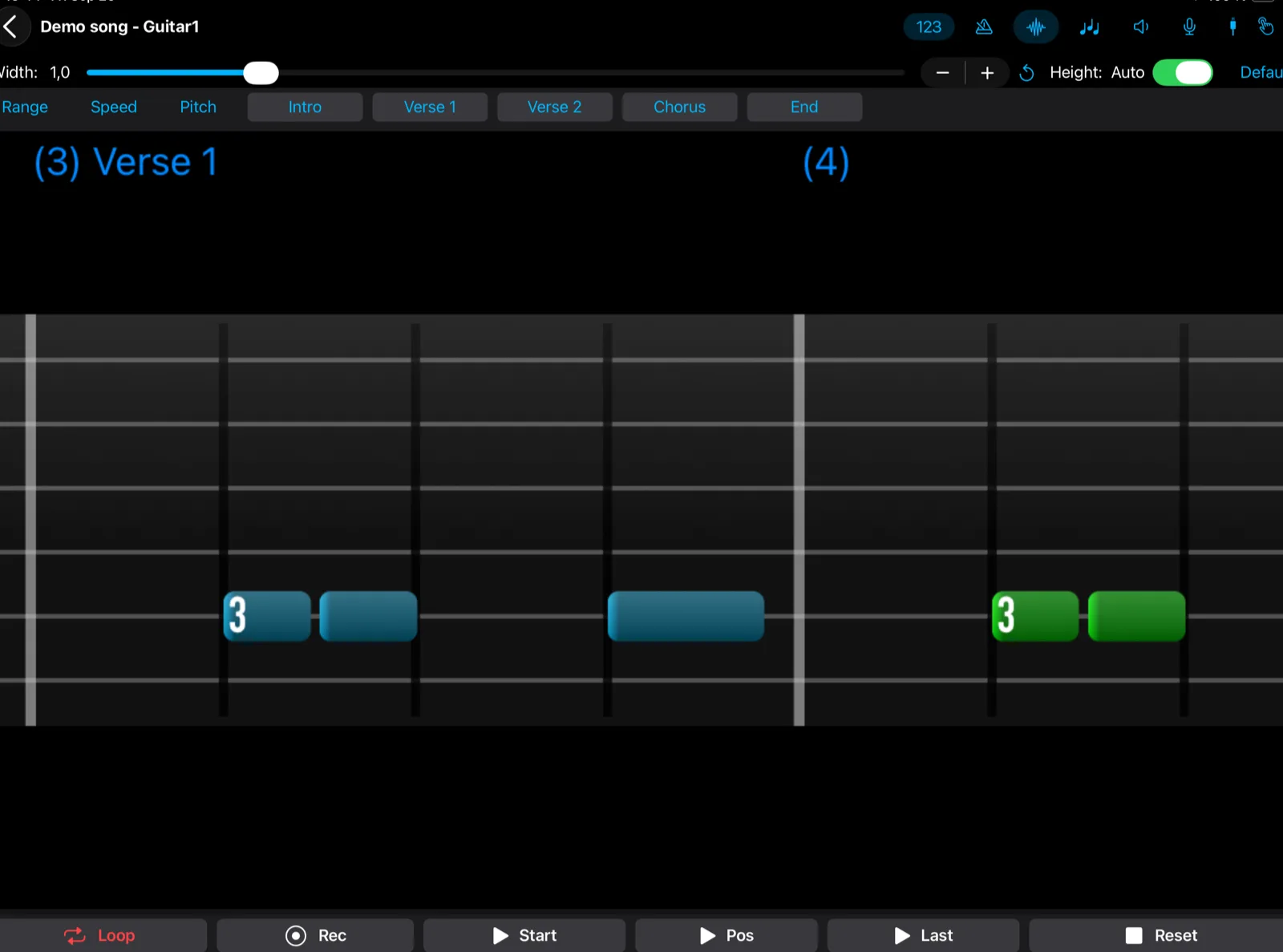Select the unlabeled green note block

(1136, 616)
